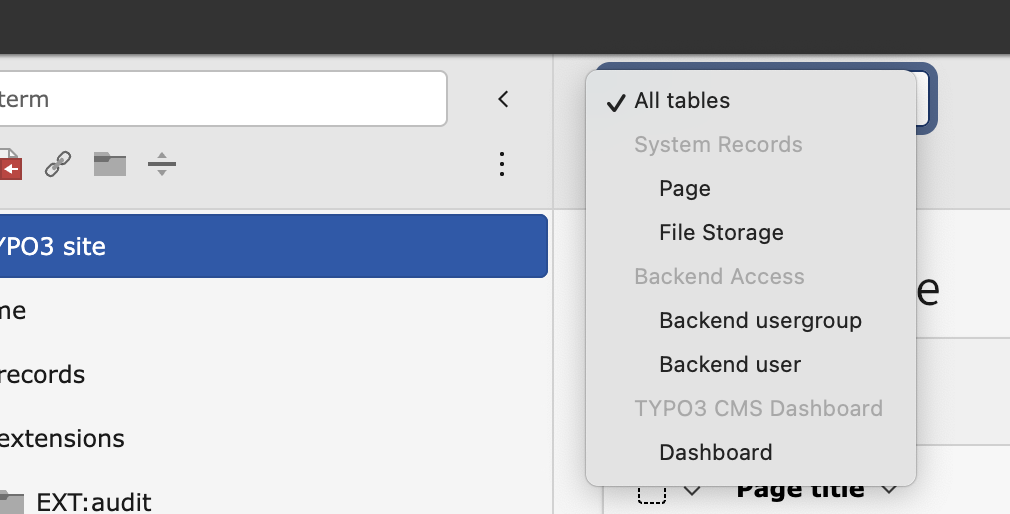Click the EXT:audit folder icon
The width and height of the screenshot is (1010, 514).
tap(10, 499)
